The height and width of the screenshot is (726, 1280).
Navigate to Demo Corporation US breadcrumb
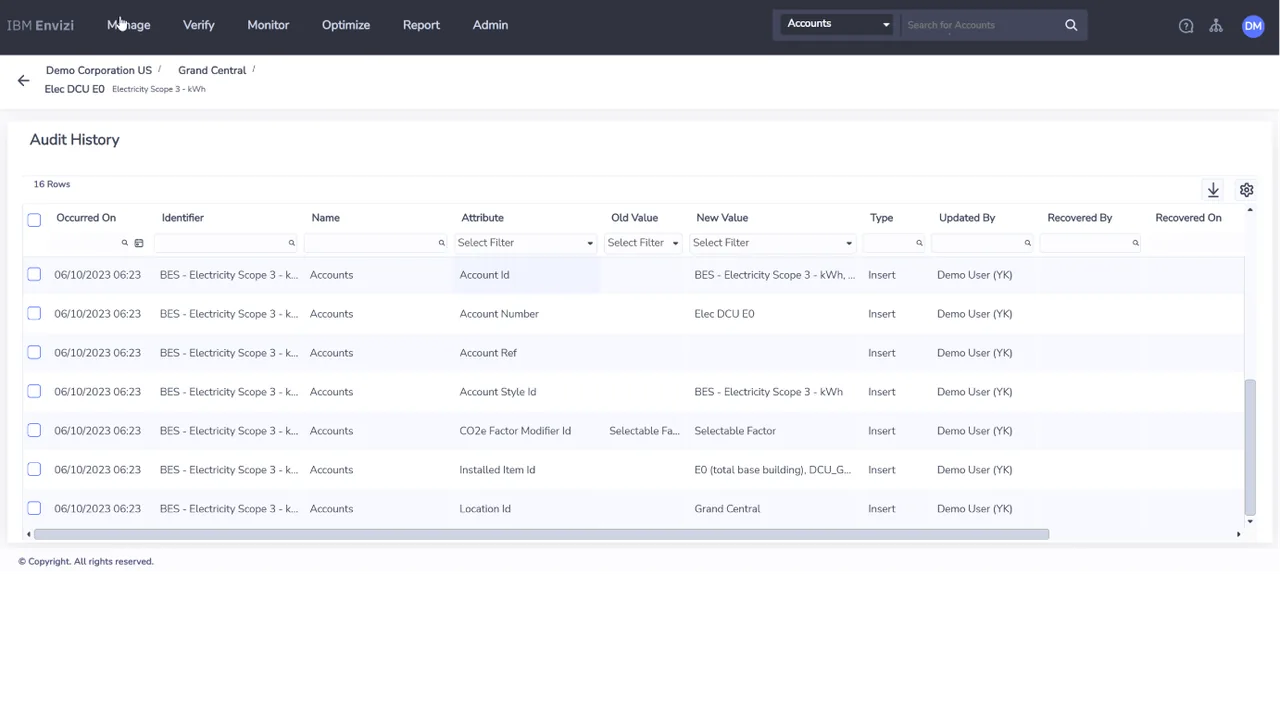coord(99,70)
